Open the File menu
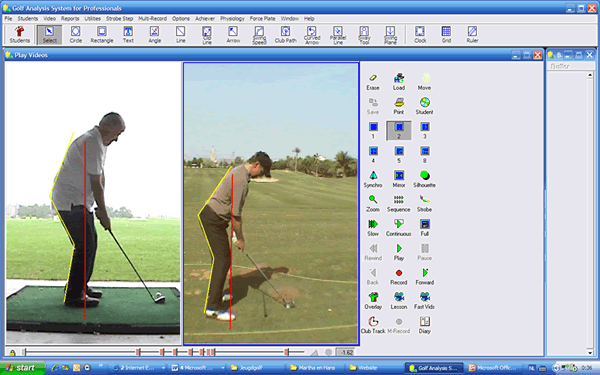600x375 pixels. coord(8,18)
